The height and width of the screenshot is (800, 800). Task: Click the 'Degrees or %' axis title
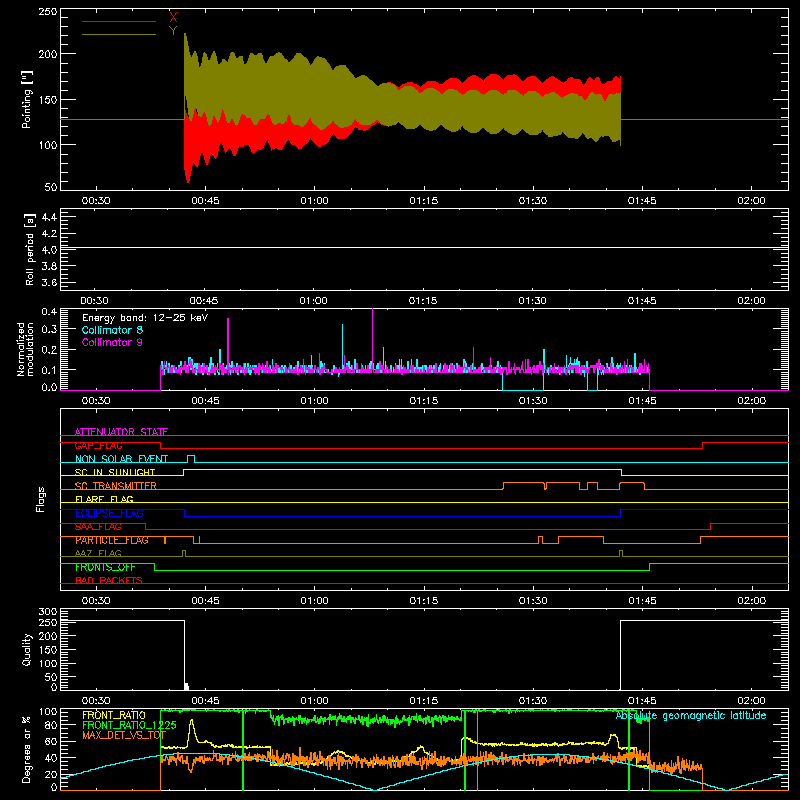pos(27,749)
